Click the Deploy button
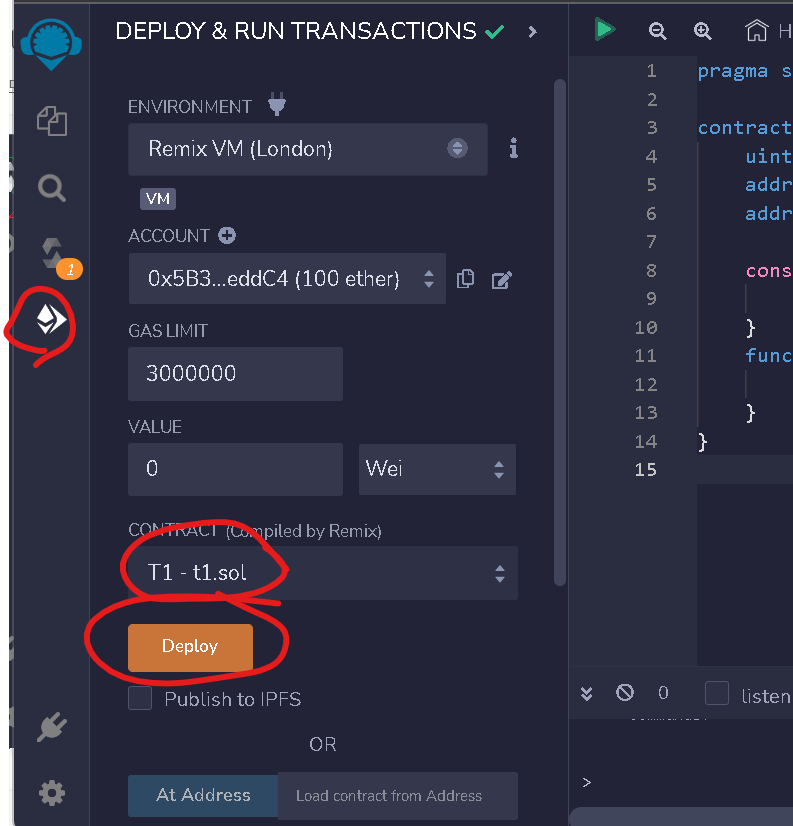The image size is (793, 826). tap(190, 647)
